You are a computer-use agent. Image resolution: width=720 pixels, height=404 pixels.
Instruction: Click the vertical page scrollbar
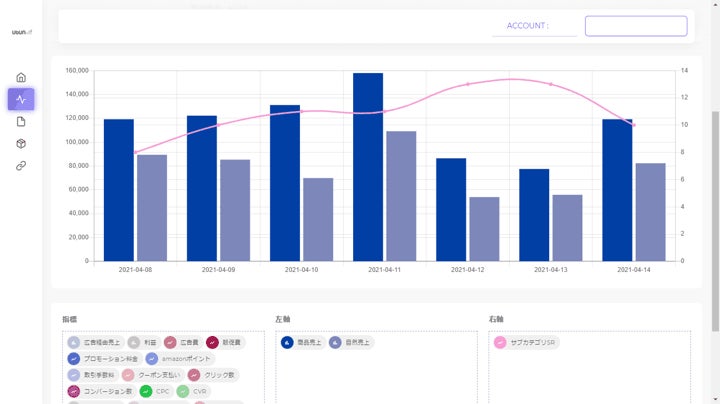(715, 220)
